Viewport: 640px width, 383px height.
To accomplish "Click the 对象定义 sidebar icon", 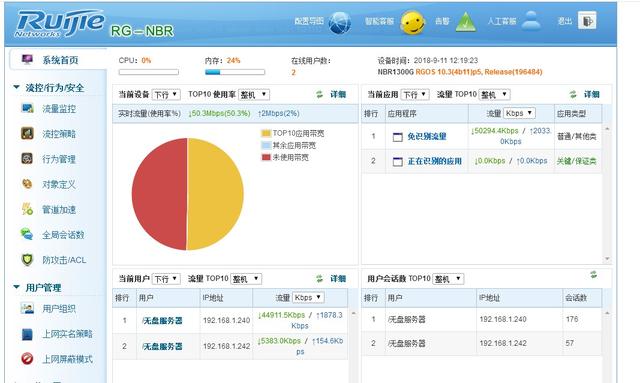I will 27,184.
